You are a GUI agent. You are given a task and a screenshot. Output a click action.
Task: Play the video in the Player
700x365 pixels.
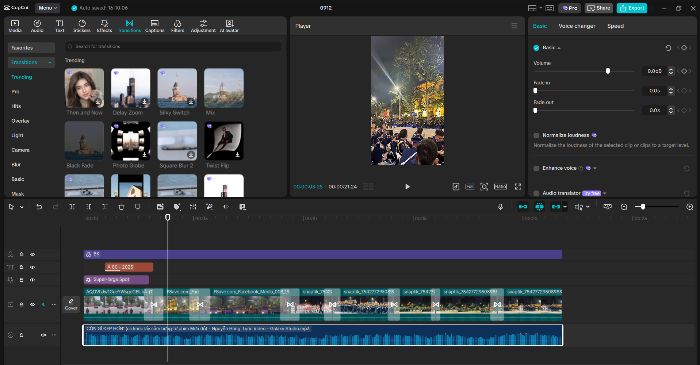point(408,187)
